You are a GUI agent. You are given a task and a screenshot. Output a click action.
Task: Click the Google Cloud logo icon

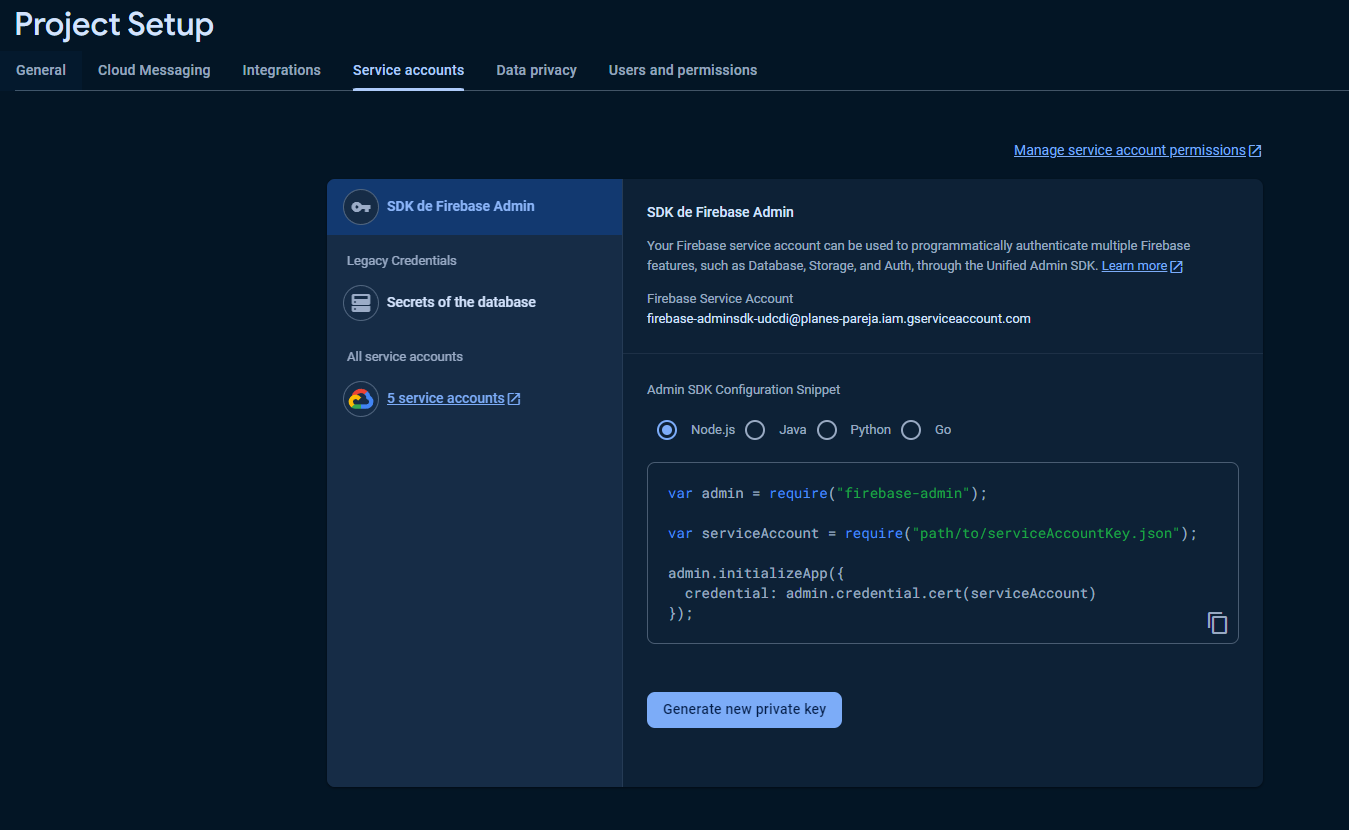point(361,399)
